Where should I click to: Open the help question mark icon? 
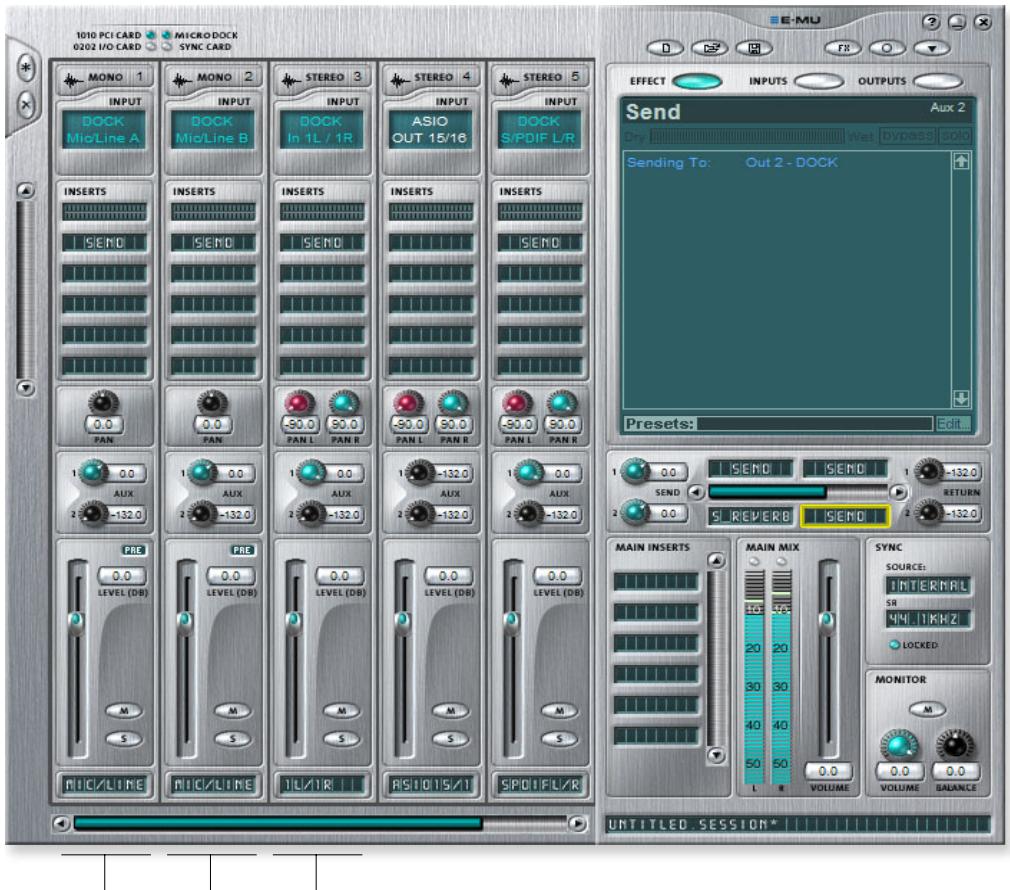click(x=931, y=23)
